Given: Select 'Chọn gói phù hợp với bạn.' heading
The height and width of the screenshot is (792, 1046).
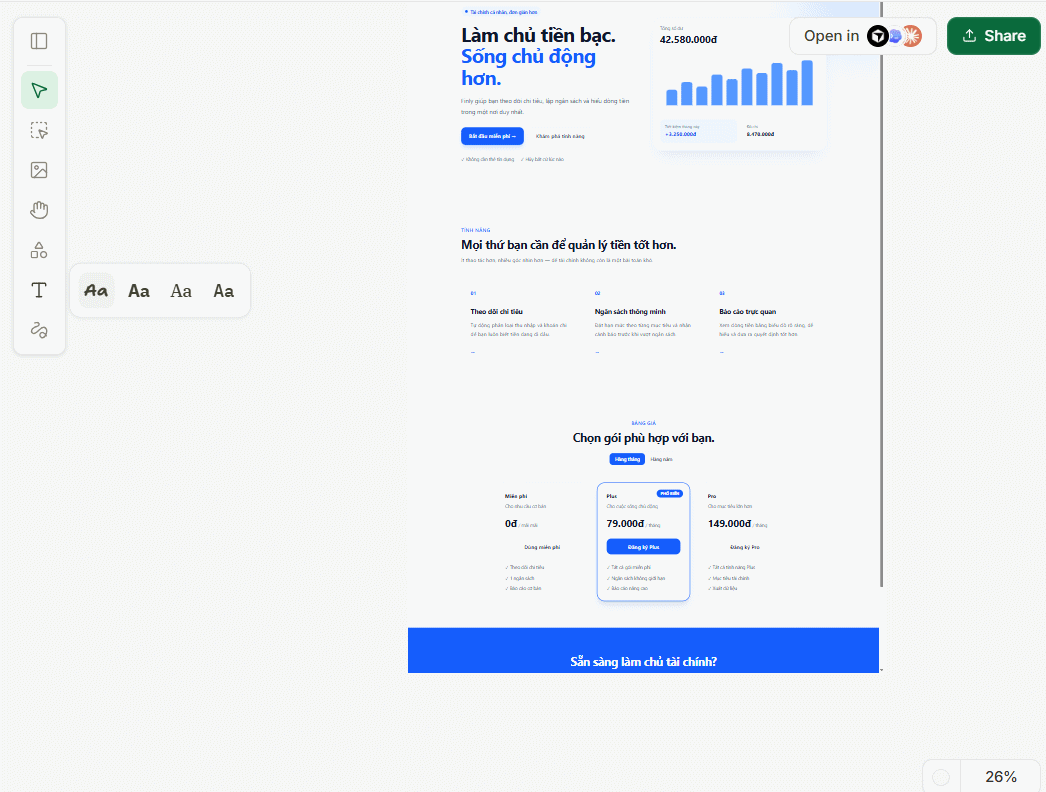Looking at the screenshot, I should point(643,438).
